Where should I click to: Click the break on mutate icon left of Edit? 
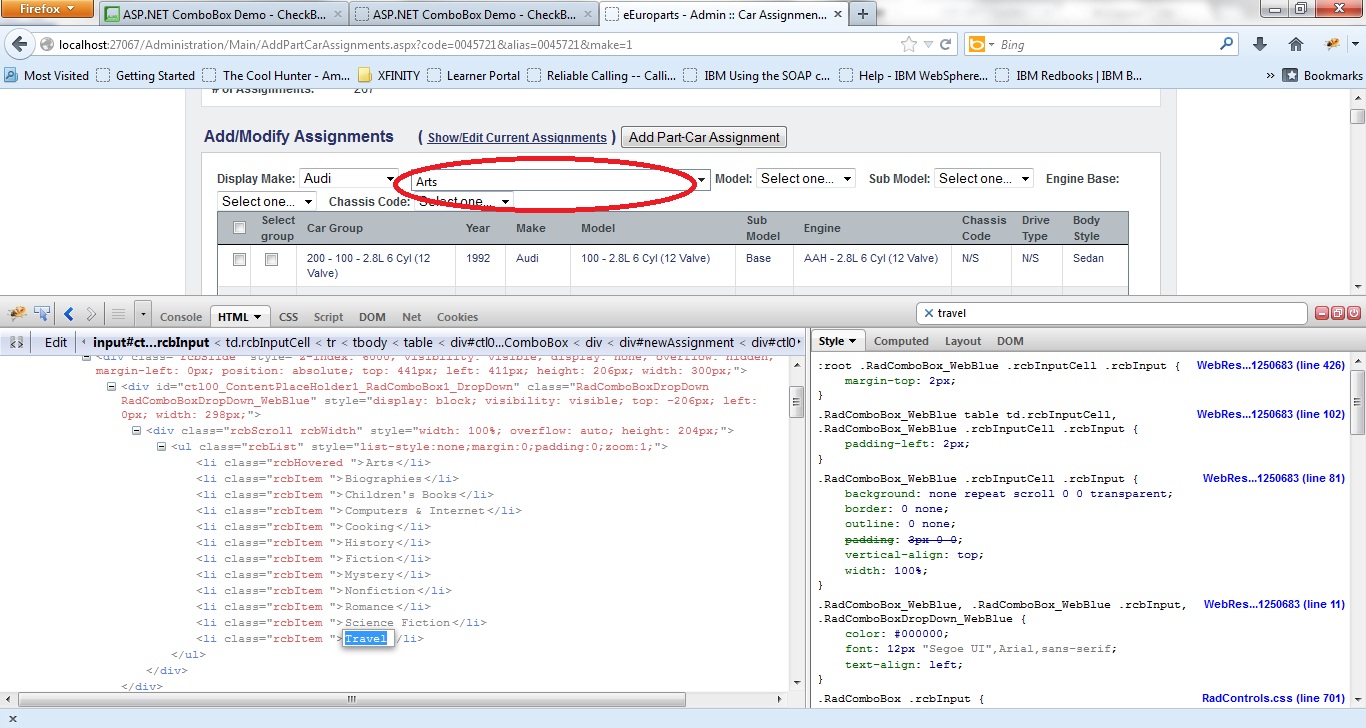click(16, 342)
